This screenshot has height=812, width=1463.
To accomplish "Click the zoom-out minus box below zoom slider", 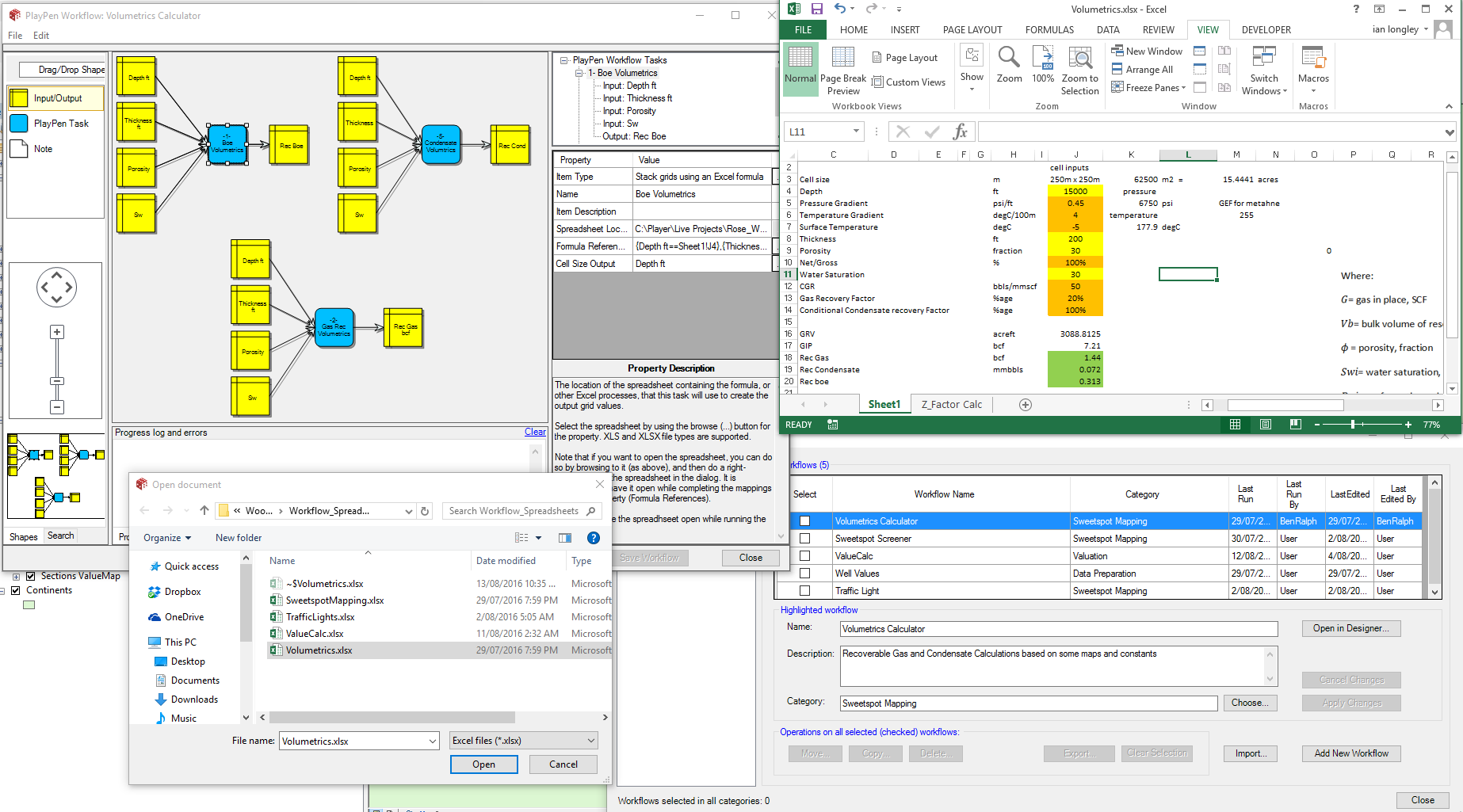I will coord(57,407).
